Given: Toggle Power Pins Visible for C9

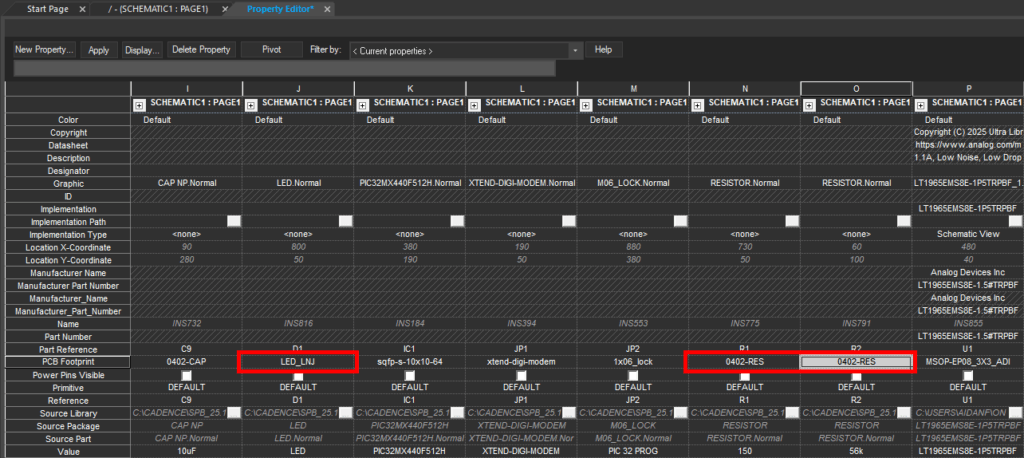Looking at the screenshot, I should tap(187, 376).
